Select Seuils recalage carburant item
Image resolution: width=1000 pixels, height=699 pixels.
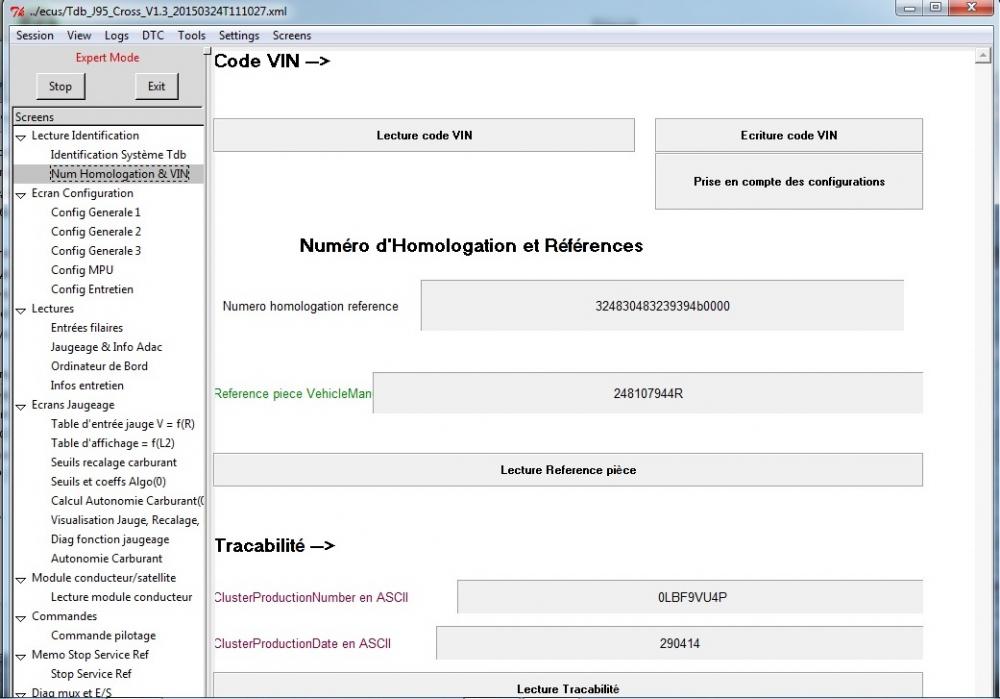114,462
